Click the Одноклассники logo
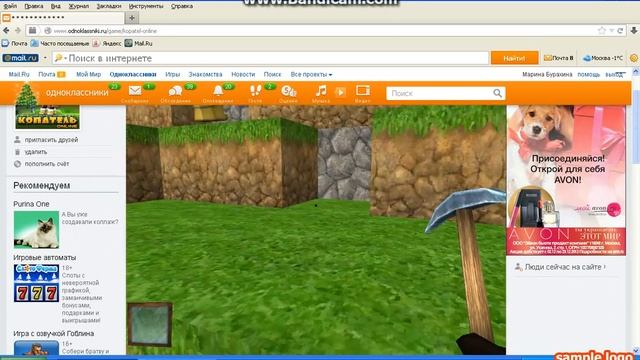The width and height of the screenshot is (640, 360). (x=77, y=93)
